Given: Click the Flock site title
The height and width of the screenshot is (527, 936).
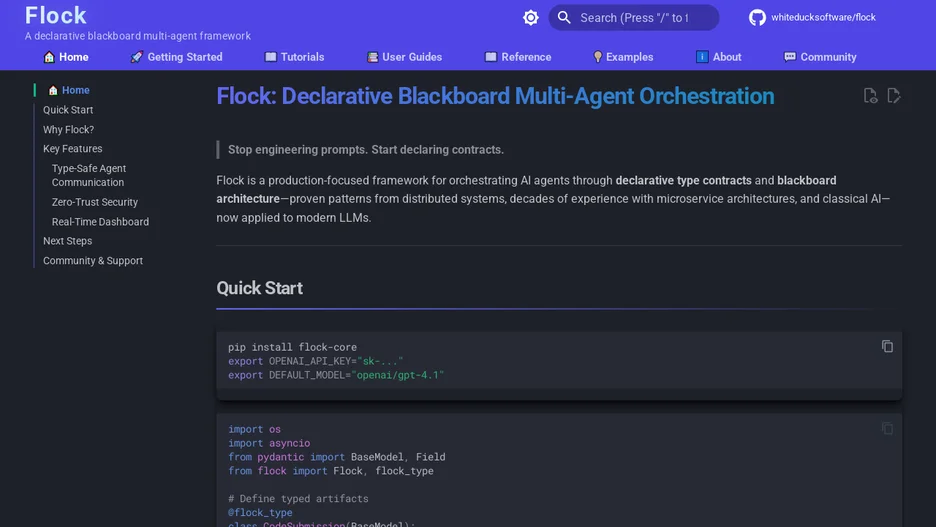Looking at the screenshot, I should pyautogui.click(x=56, y=16).
